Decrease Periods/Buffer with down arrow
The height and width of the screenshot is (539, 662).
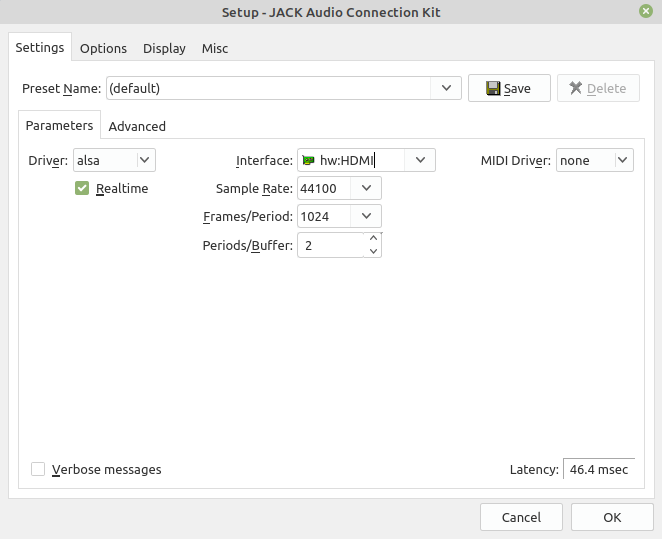373,251
